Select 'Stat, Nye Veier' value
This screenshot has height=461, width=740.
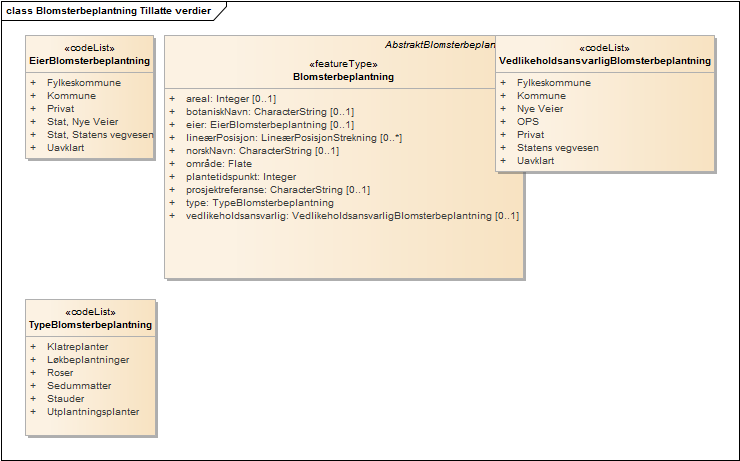(x=83, y=122)
